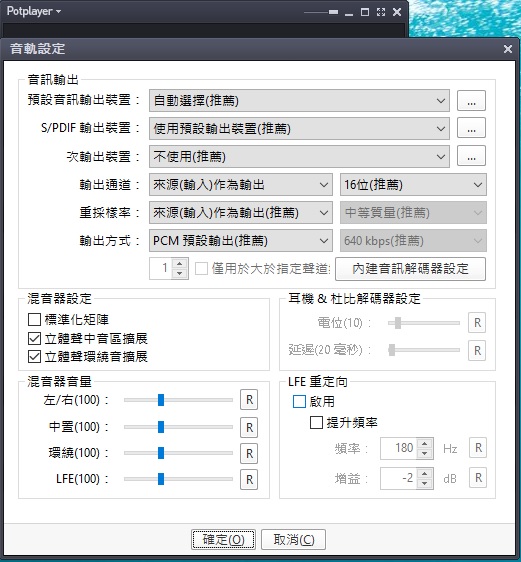Adjust 中置(100) volume slider
The width and height of the screenshot is (521, 562).
tap(178, 427)
